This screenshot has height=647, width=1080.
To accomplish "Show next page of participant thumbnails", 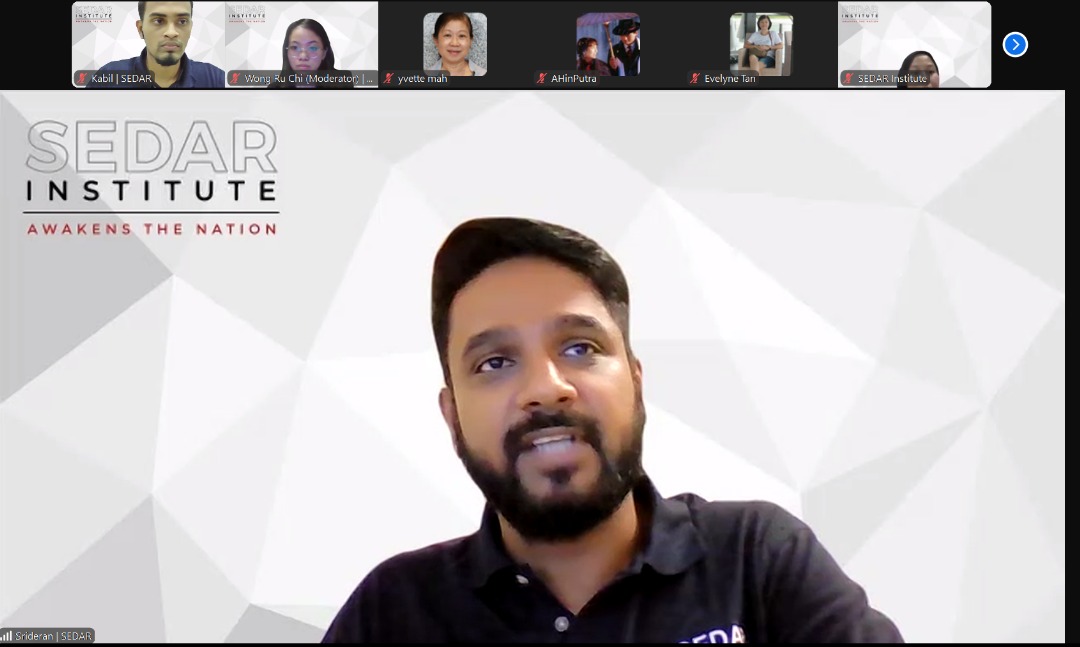I will tap(1015, 45).
